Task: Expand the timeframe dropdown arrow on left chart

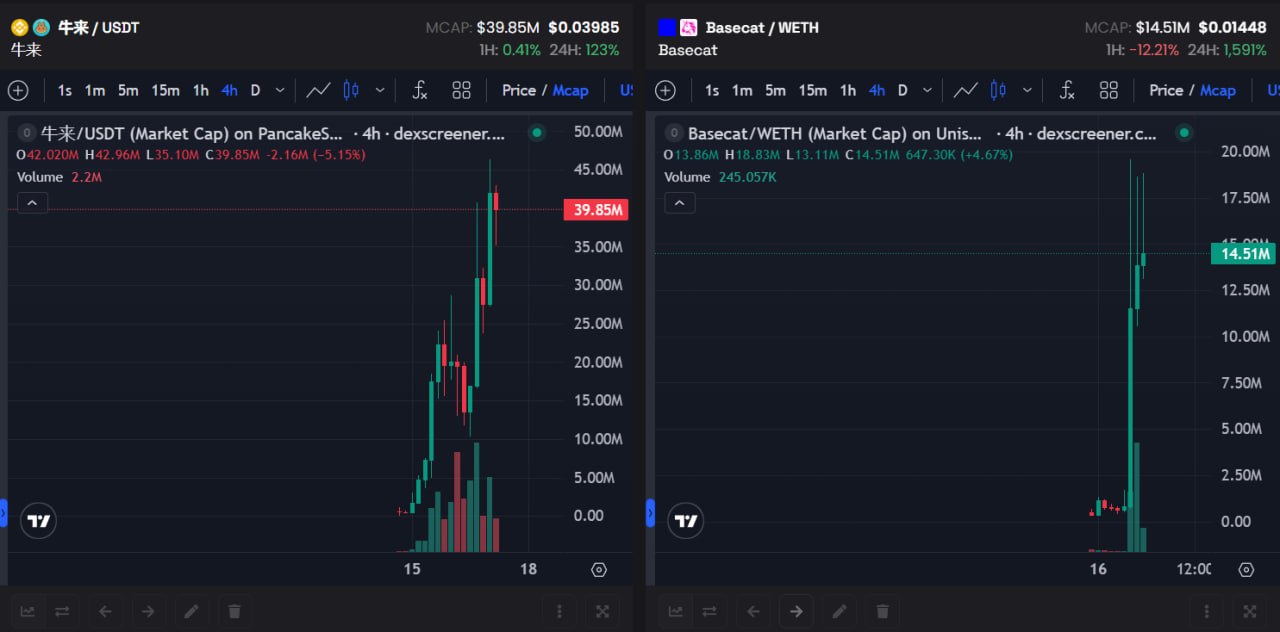Action: 280,90
